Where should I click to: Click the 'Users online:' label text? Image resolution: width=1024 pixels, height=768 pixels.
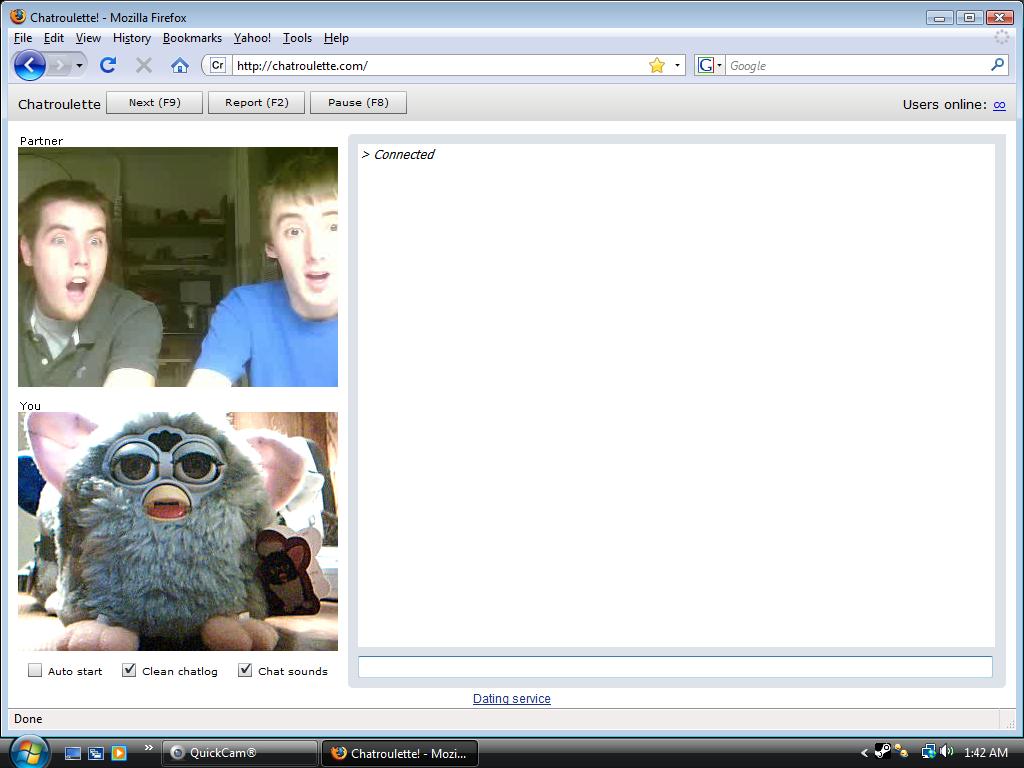944,104
